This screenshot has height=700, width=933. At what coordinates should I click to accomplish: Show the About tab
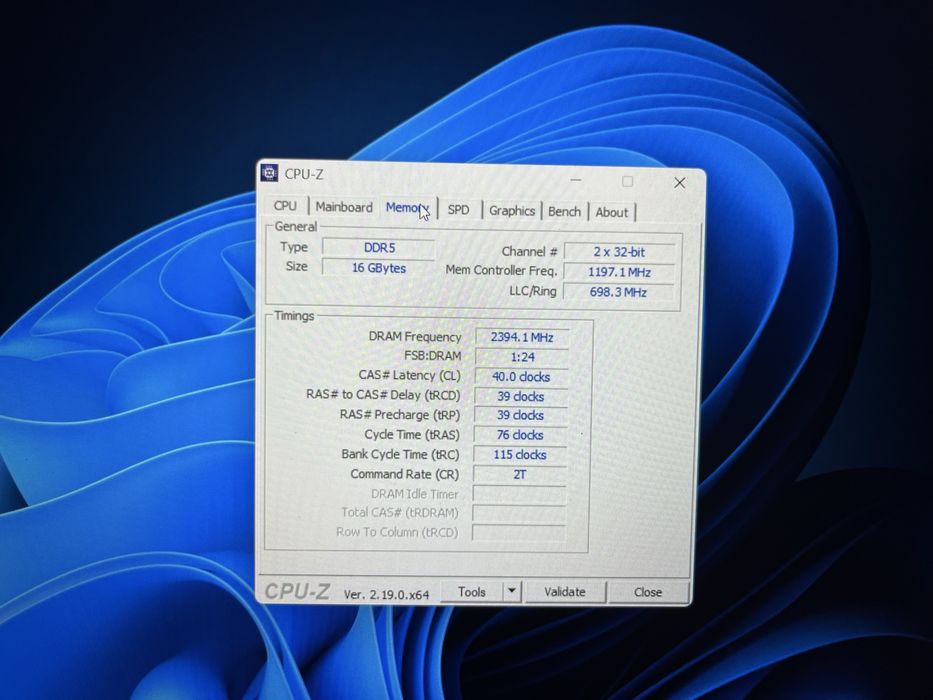point(612,212)
